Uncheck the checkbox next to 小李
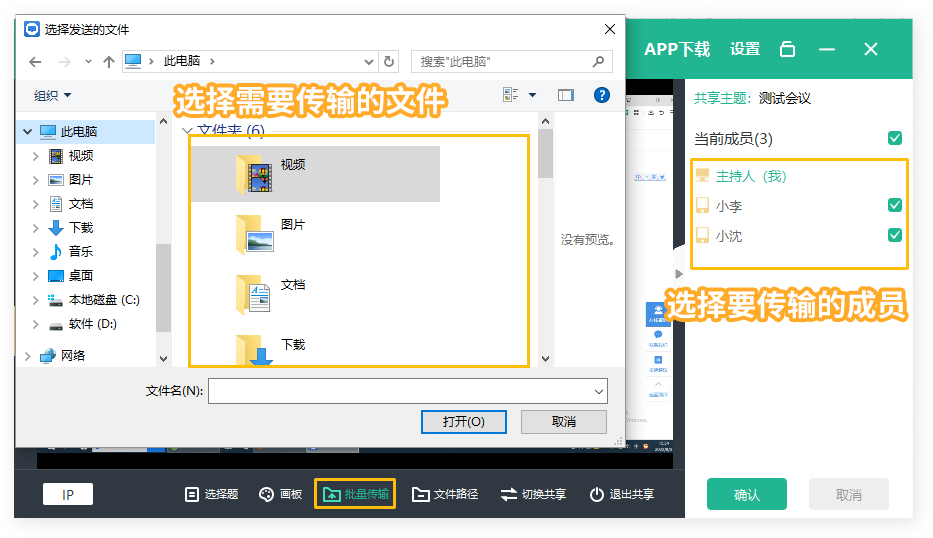Screen dimensions: 933x538 [895, 205]
